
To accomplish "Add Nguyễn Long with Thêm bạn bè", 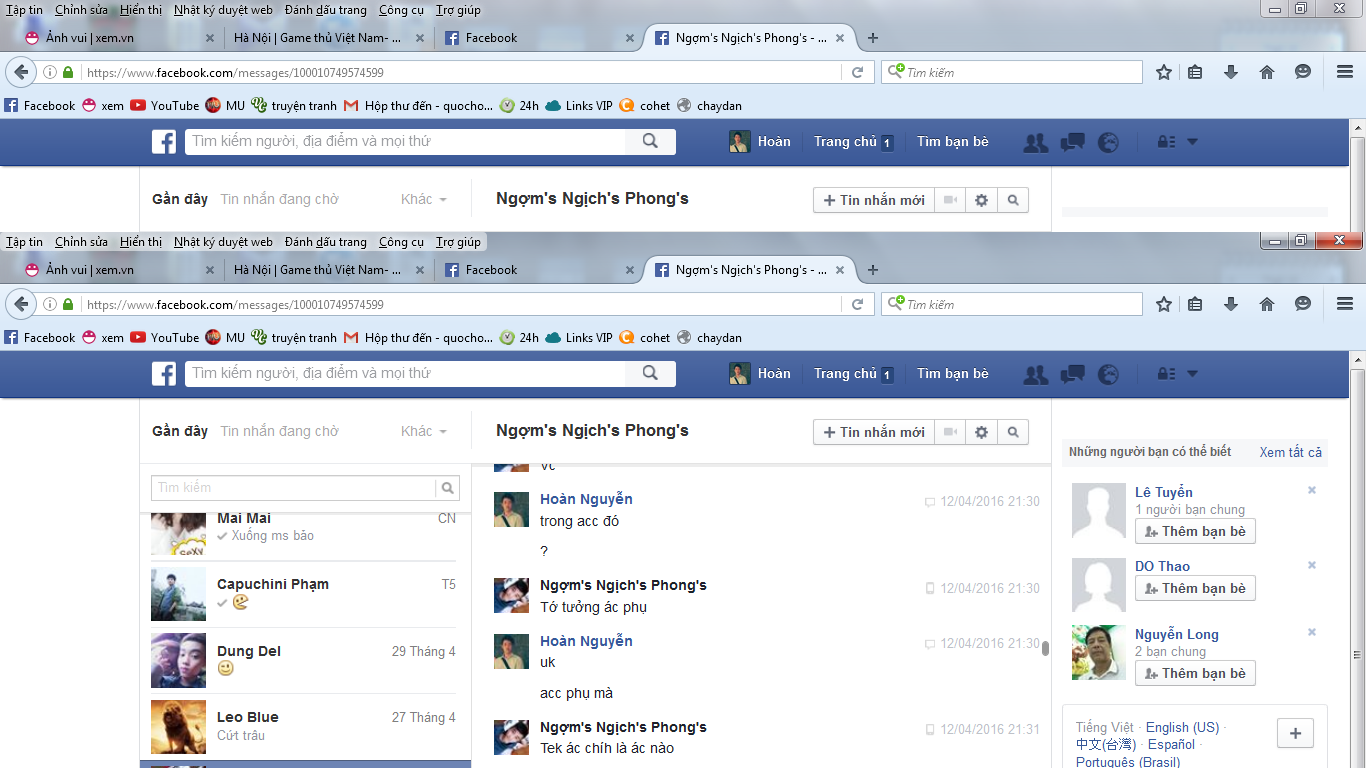I will 1195,673.
